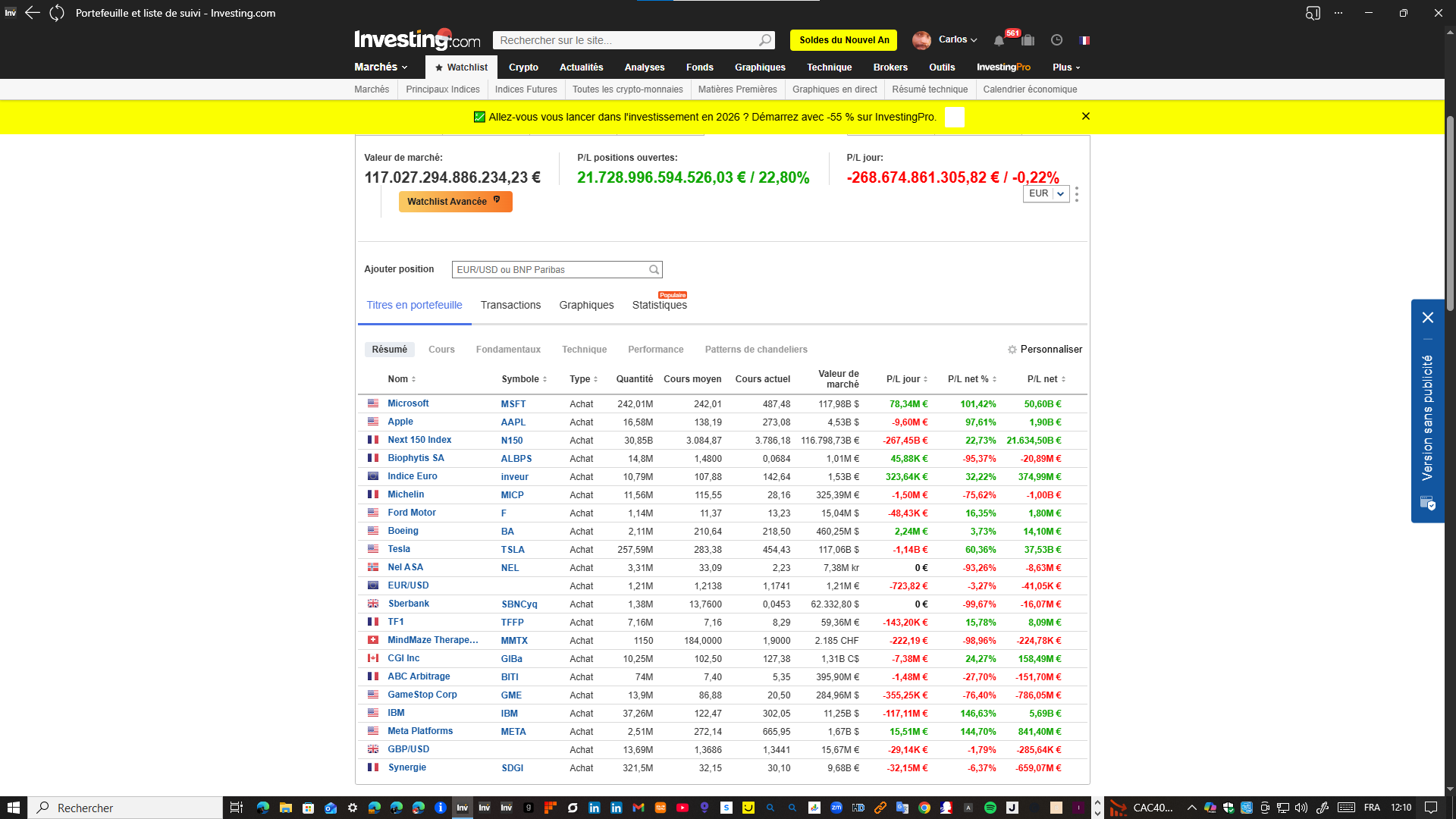
Task: Switch to the Transactions tab
Action: pyautogui.click(x=510, y=305)
